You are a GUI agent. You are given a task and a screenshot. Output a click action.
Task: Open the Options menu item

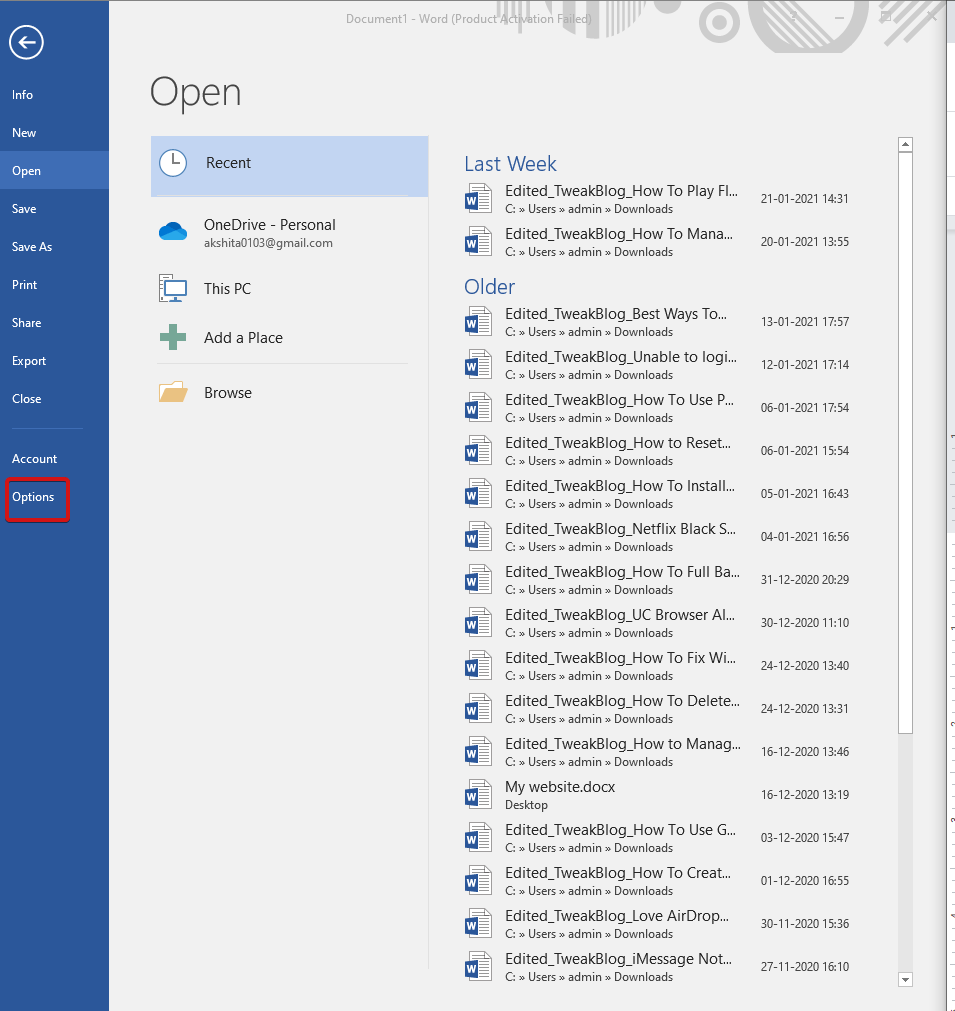(33, 497)
